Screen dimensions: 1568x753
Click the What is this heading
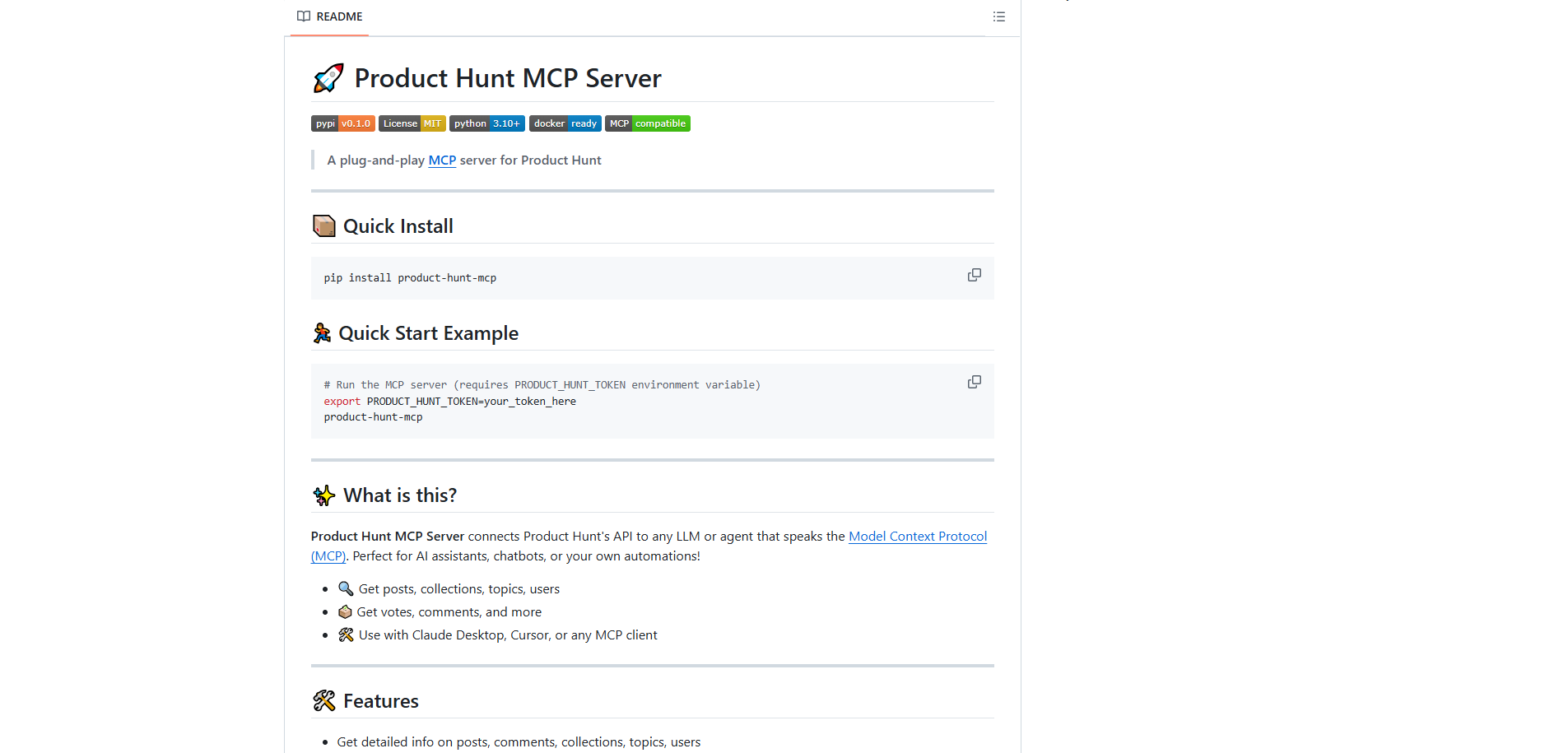coord(399,495)
